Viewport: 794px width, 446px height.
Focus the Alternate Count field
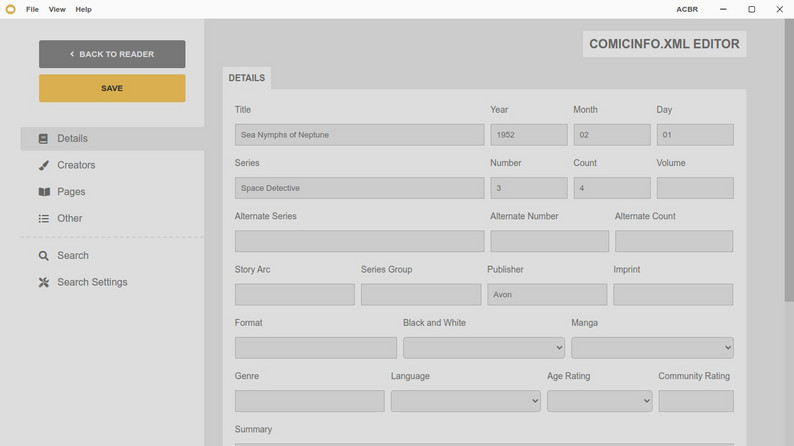pos(674,241)
